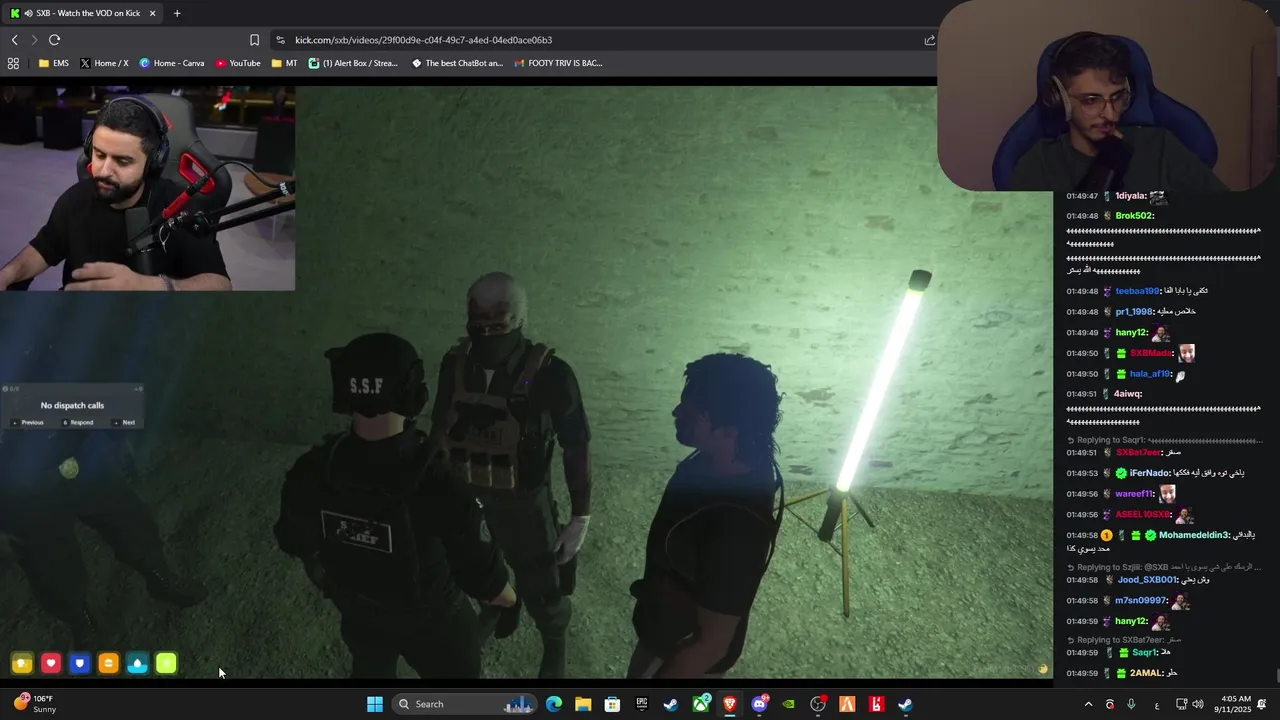Open Discord from the taskbar

click(759, 704)
